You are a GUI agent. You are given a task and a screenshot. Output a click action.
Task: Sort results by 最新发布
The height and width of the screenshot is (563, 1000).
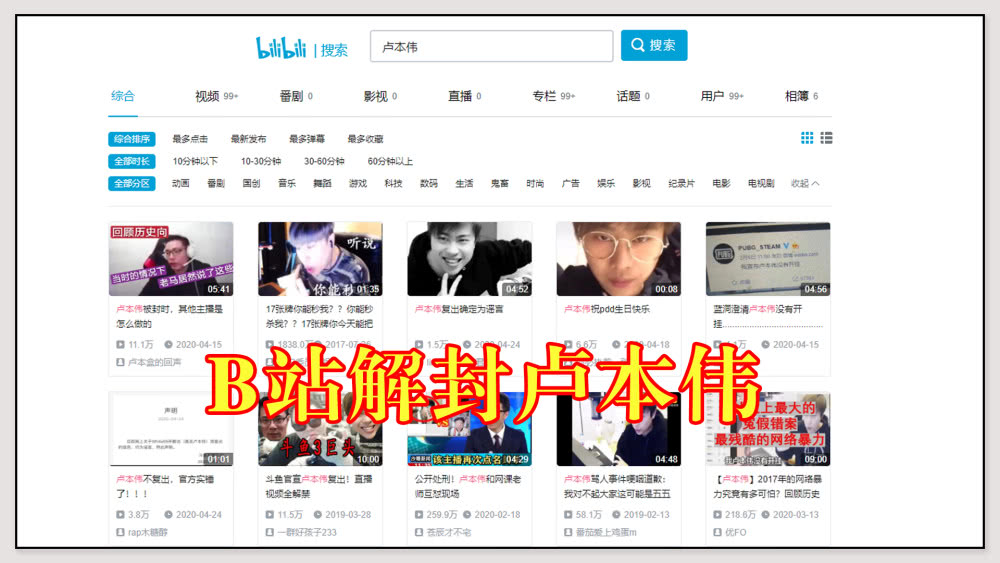click(248, 139)
